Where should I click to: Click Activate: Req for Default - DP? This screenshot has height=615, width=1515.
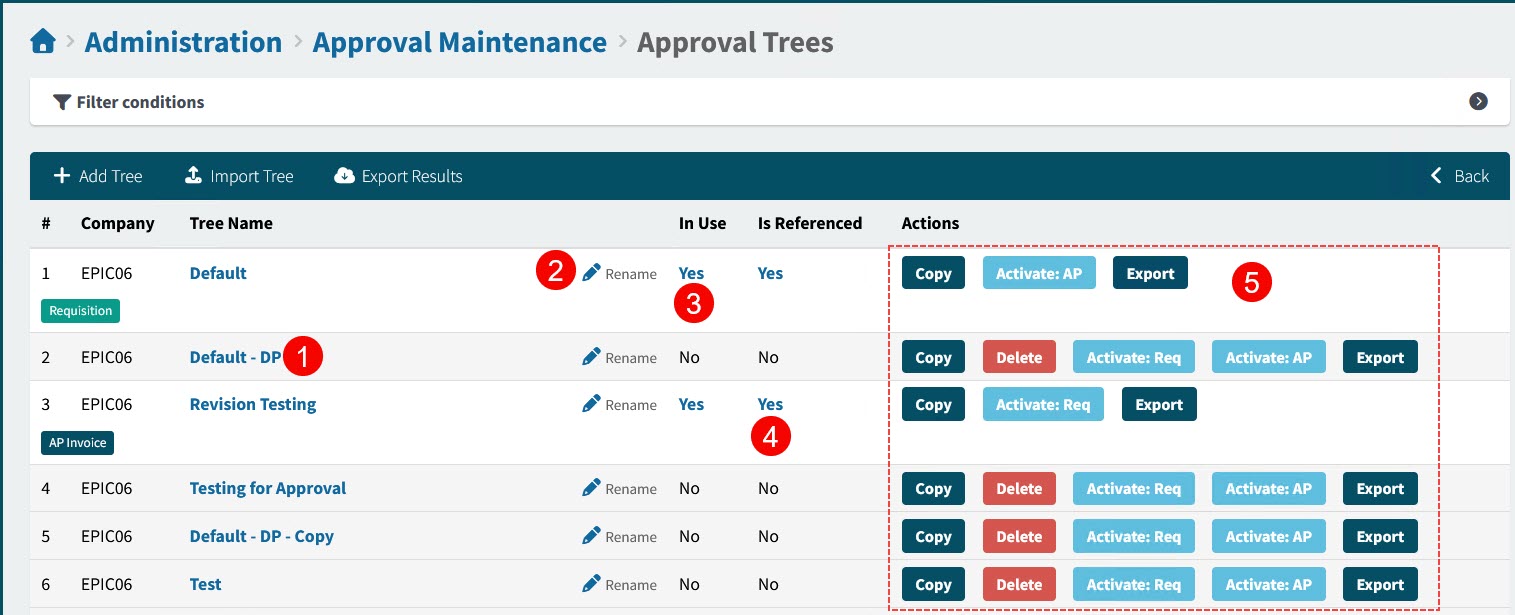pos(1134,357)
